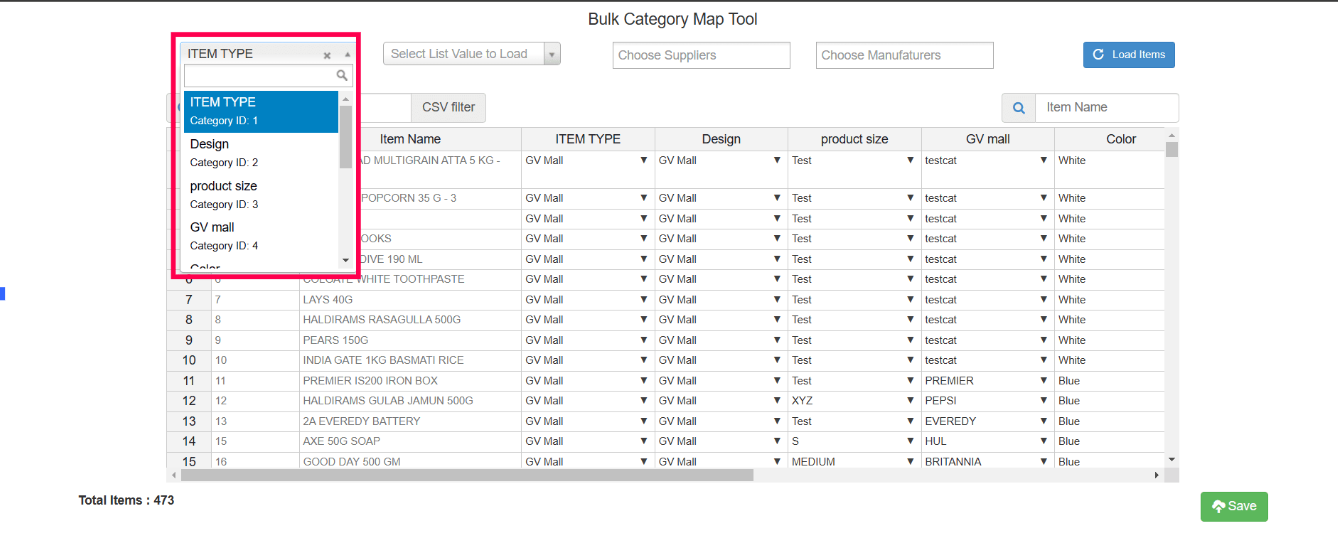Collapse the ITEM TYPE dropdown using its arrow

coord(347,55)
